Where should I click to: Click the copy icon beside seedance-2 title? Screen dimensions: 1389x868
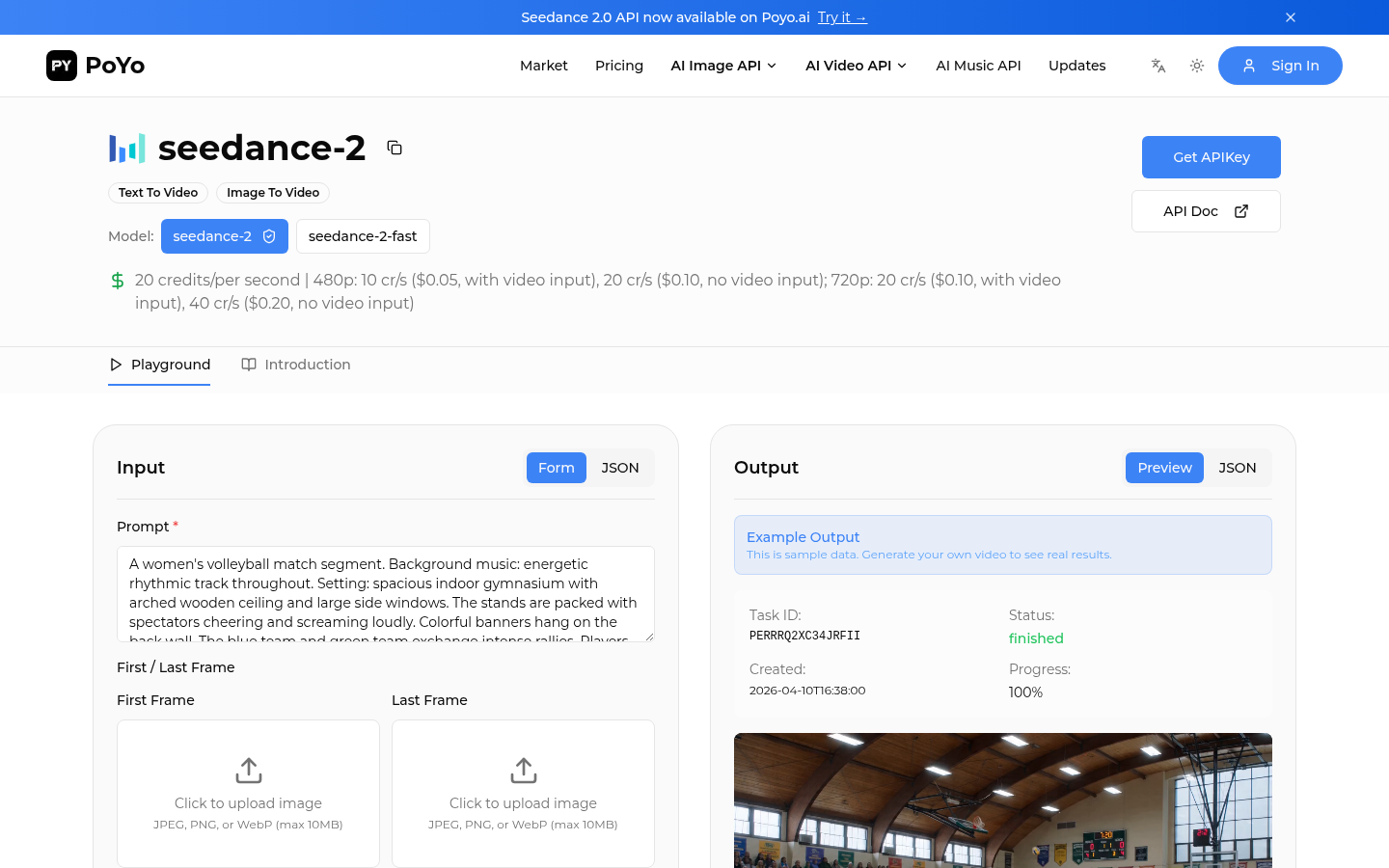pyautogui.click(x=395, y=148)
